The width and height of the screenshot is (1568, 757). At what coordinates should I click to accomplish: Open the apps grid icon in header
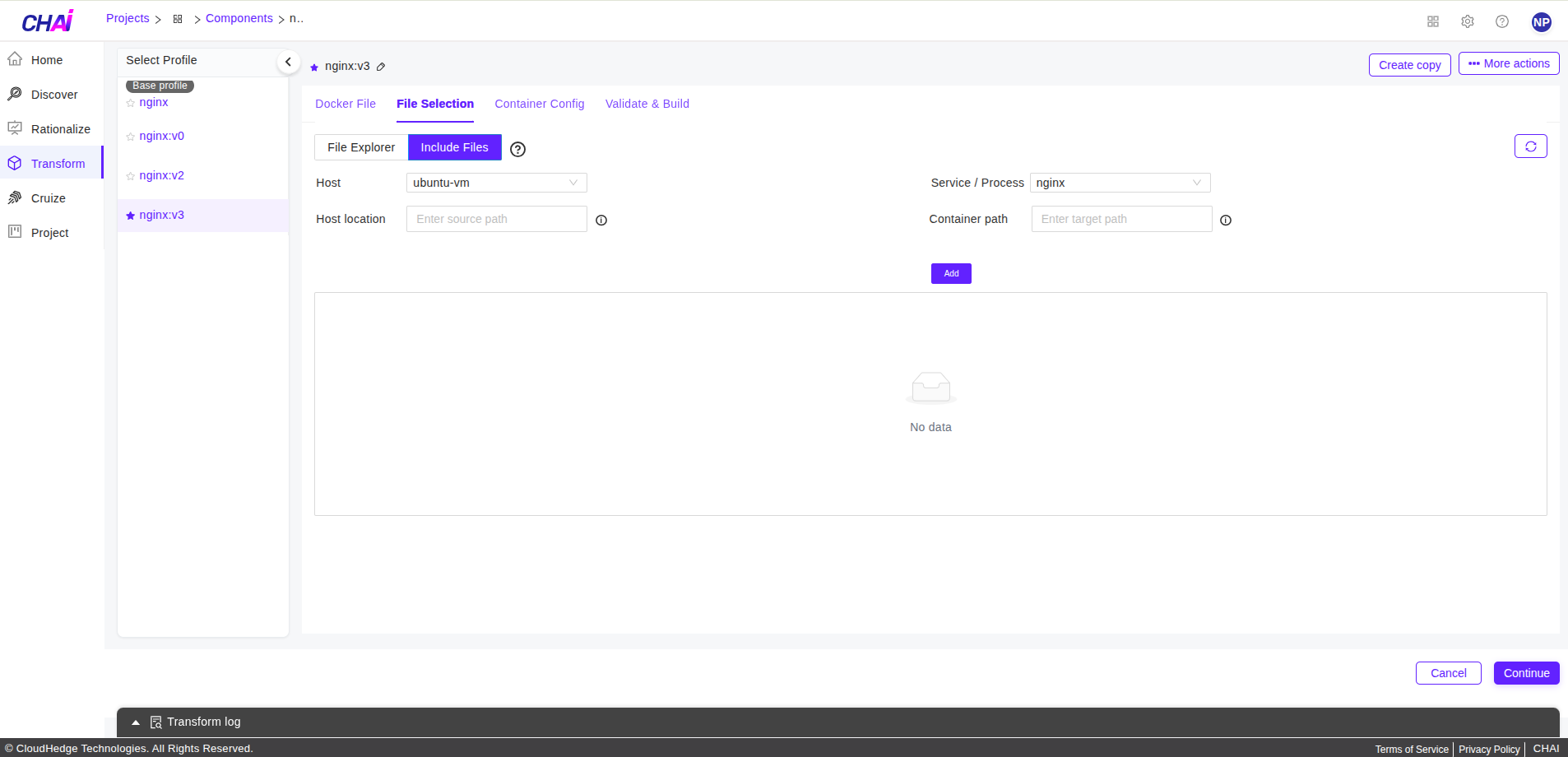click(x=1433, y=21)
